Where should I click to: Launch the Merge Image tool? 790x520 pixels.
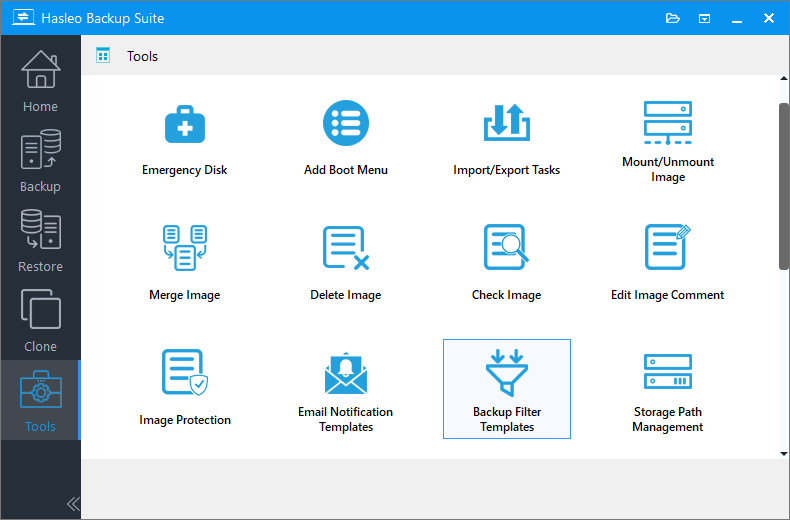184,264
